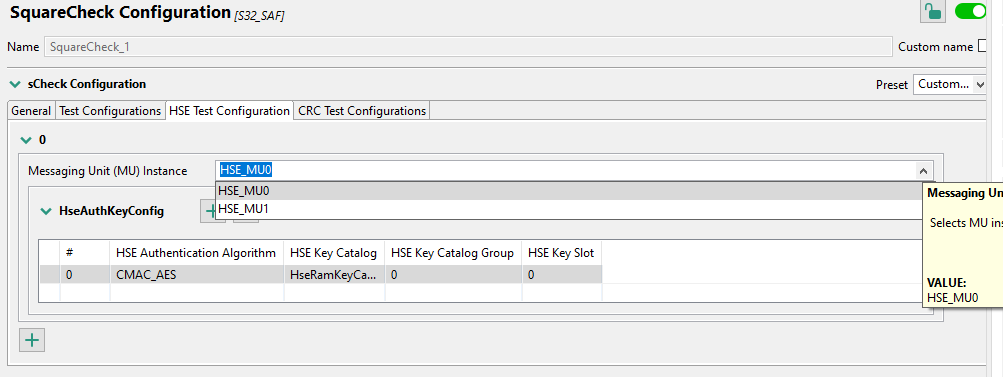Open the Preset Custom dropdown

pyautogui.click(x=951, y=84)
